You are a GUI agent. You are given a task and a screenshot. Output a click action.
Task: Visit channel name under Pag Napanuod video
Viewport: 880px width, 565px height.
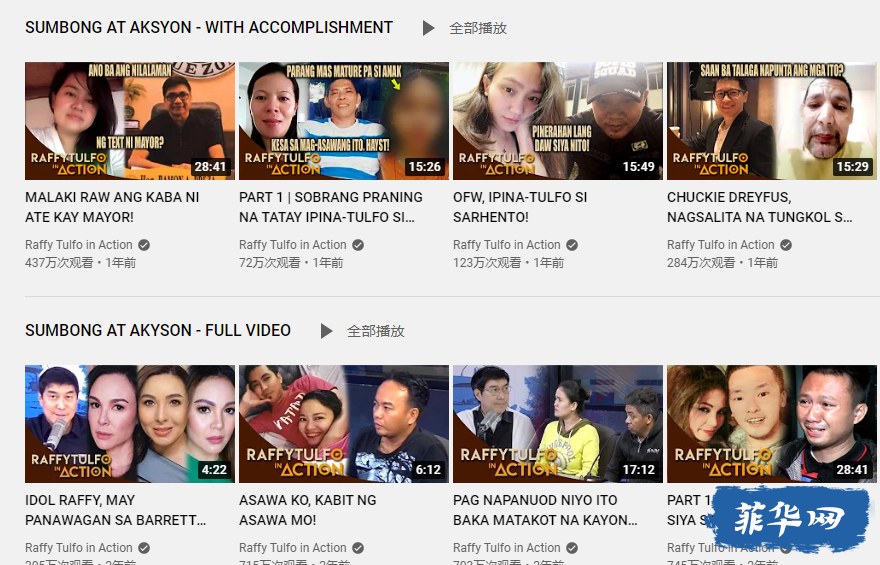coord(507,548)
